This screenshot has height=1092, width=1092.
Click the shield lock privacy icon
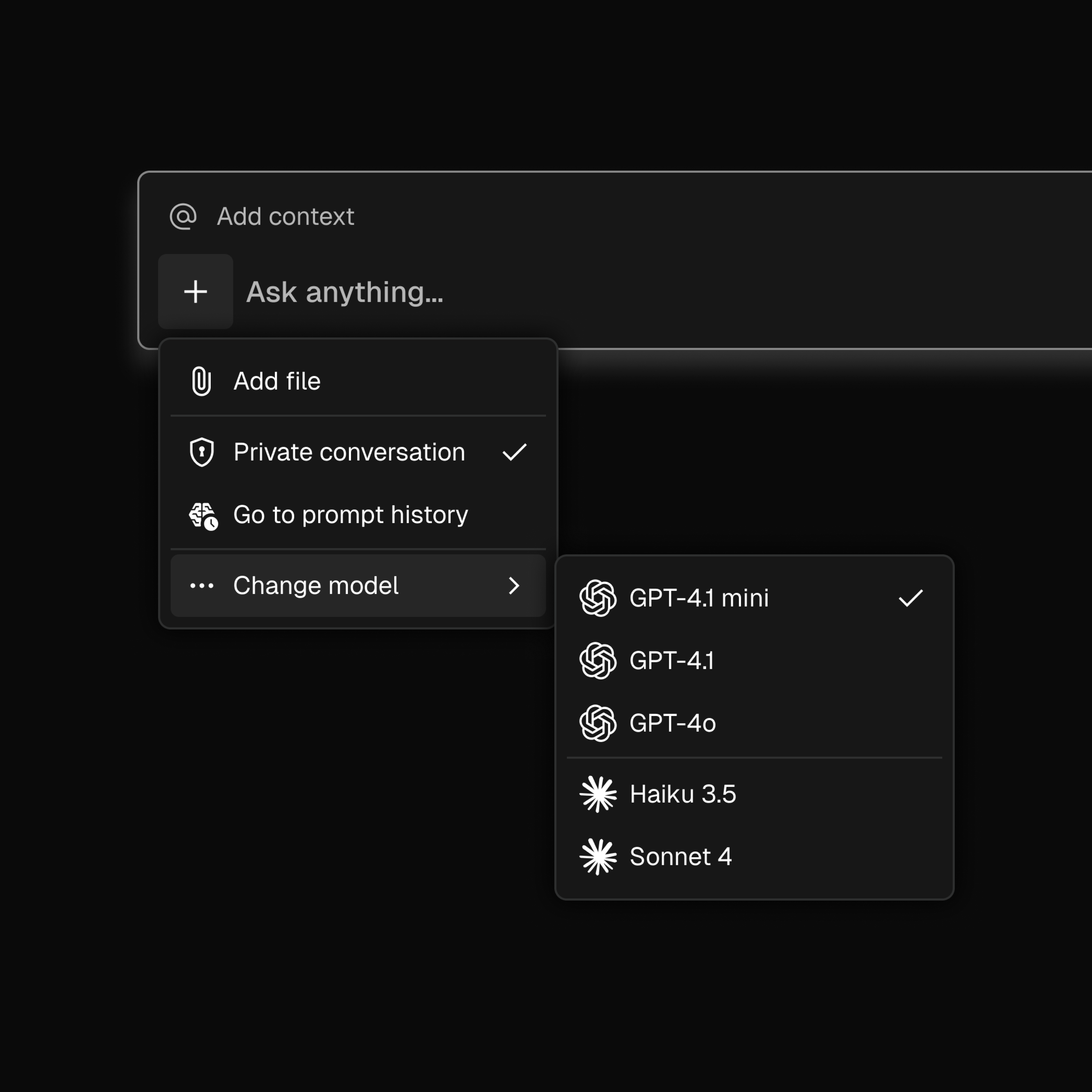pos(202,452)
